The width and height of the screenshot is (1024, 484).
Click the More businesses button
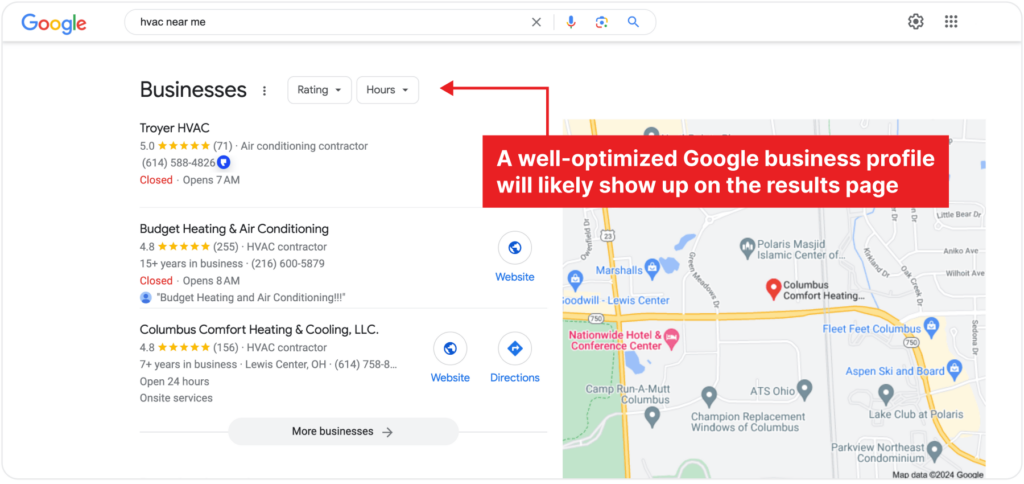coord(343,432)
